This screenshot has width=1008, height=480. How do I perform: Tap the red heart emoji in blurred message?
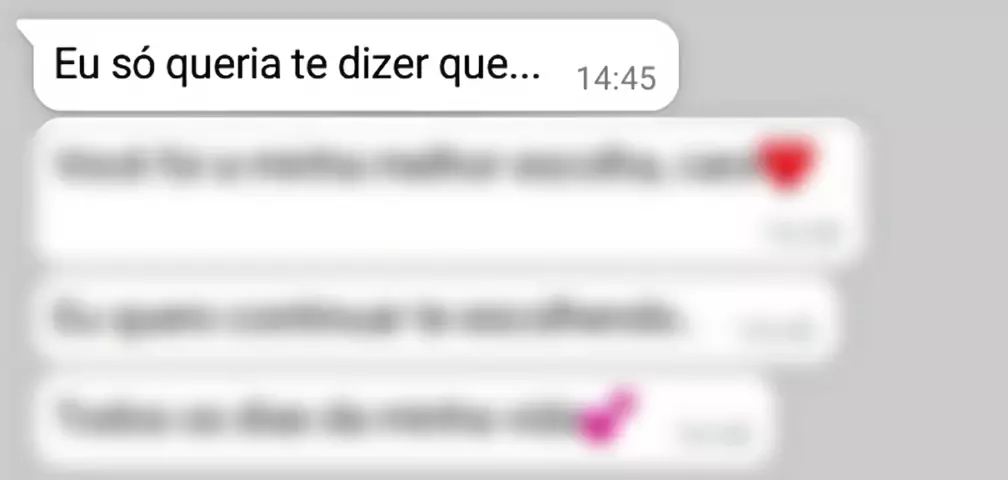pyautogui.click(x=788, y=163)
